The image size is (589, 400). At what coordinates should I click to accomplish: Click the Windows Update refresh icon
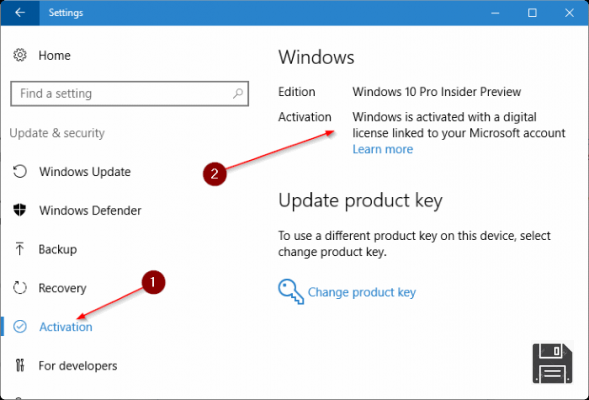pyautogui.click(x=20, y=172)
